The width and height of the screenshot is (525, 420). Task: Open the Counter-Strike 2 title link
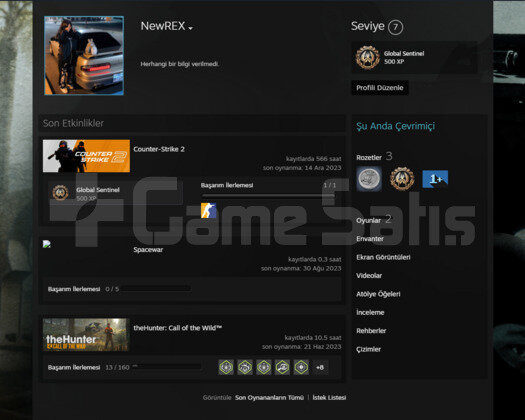click(159, 149)
